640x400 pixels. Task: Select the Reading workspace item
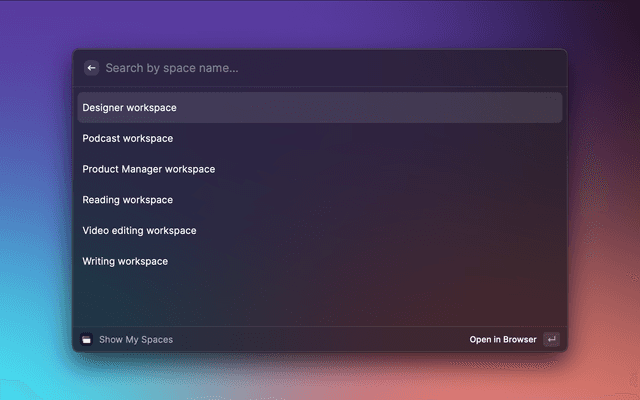(320, 200)
